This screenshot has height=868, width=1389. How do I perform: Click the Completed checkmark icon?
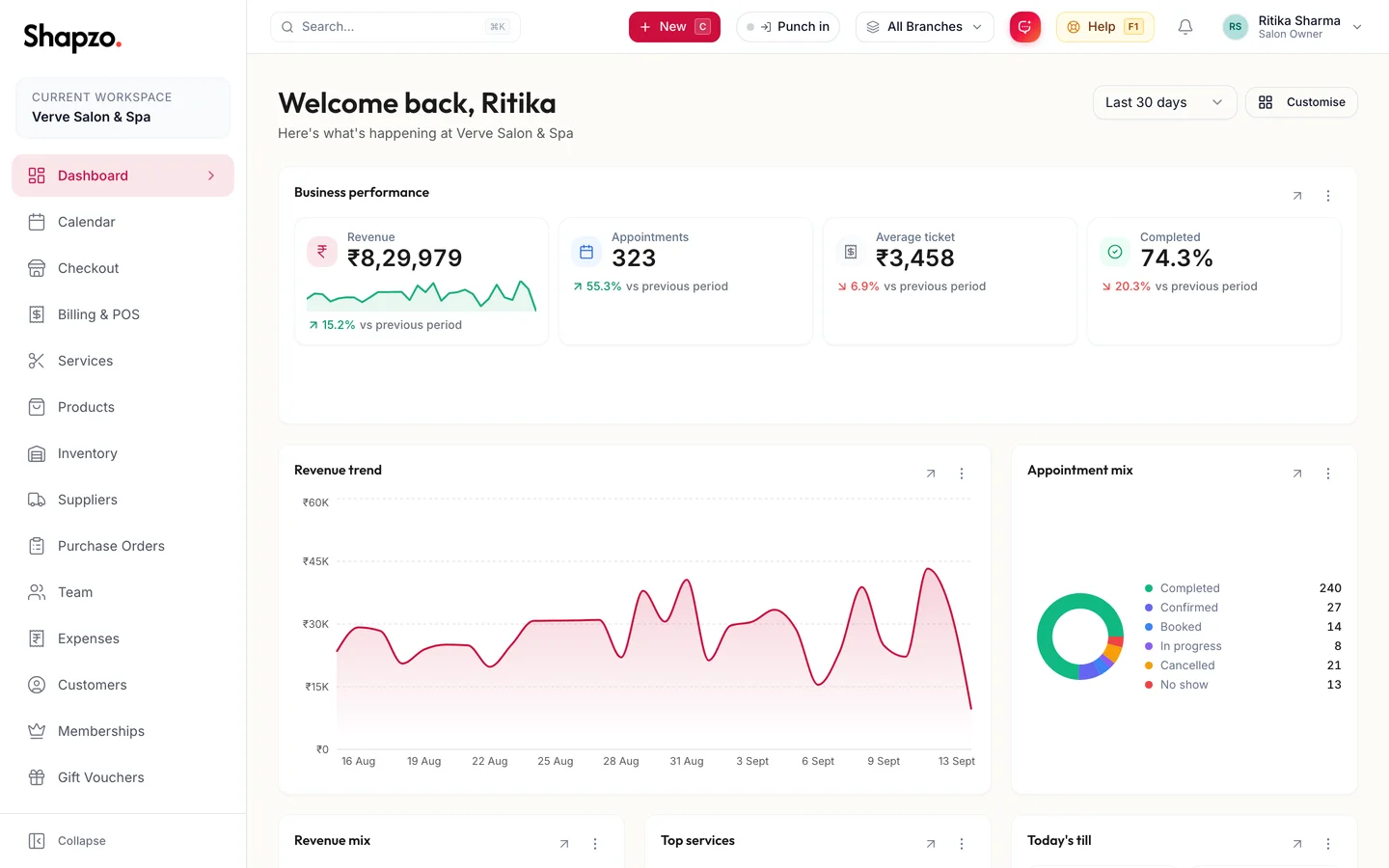pyautogui.click(x=1115, y=252)
